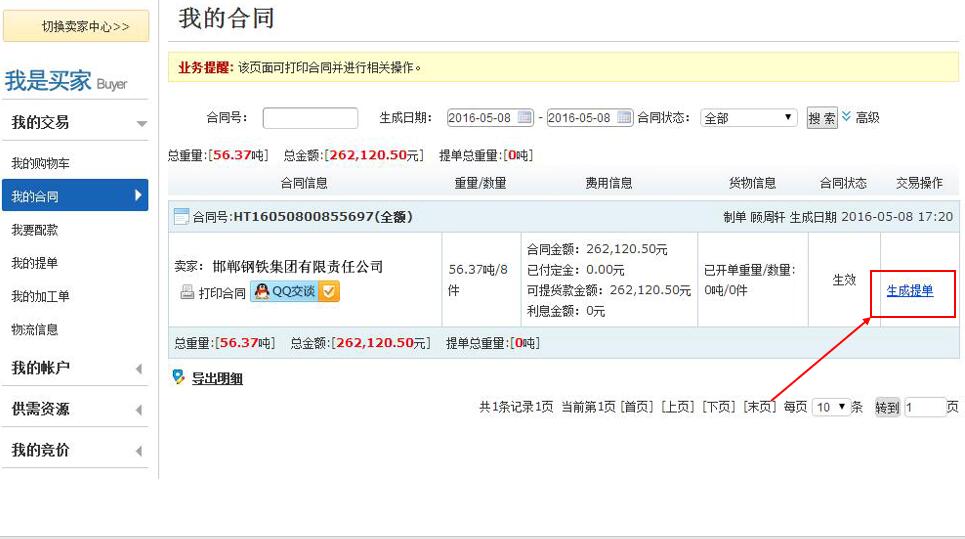Viewport: 965px width, 539px height.
Task: Expand the 我的帐户 sidebar section
Action: click(139, 369)
